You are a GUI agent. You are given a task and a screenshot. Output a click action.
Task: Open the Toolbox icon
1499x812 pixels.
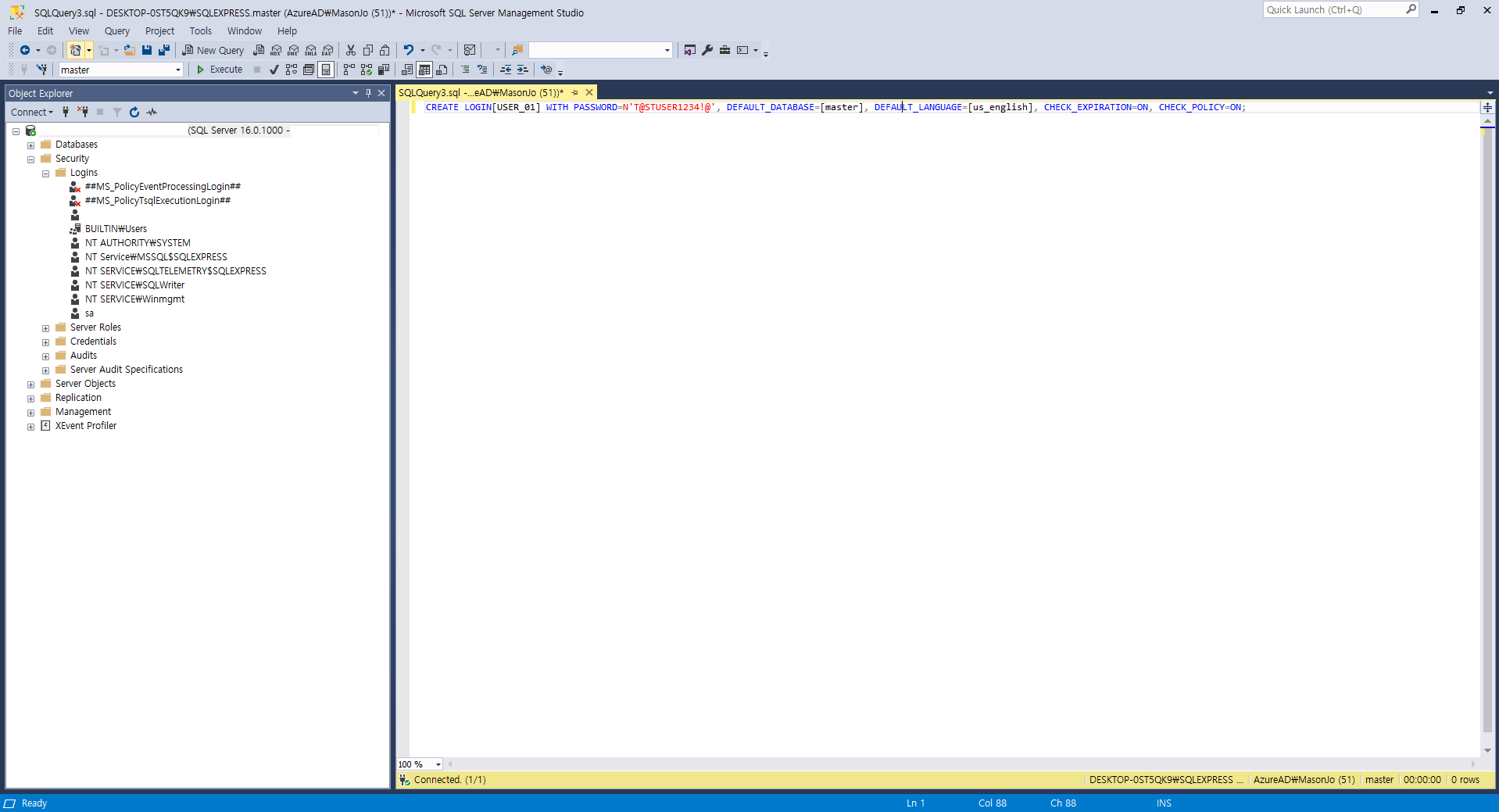(x=724, y=50)
